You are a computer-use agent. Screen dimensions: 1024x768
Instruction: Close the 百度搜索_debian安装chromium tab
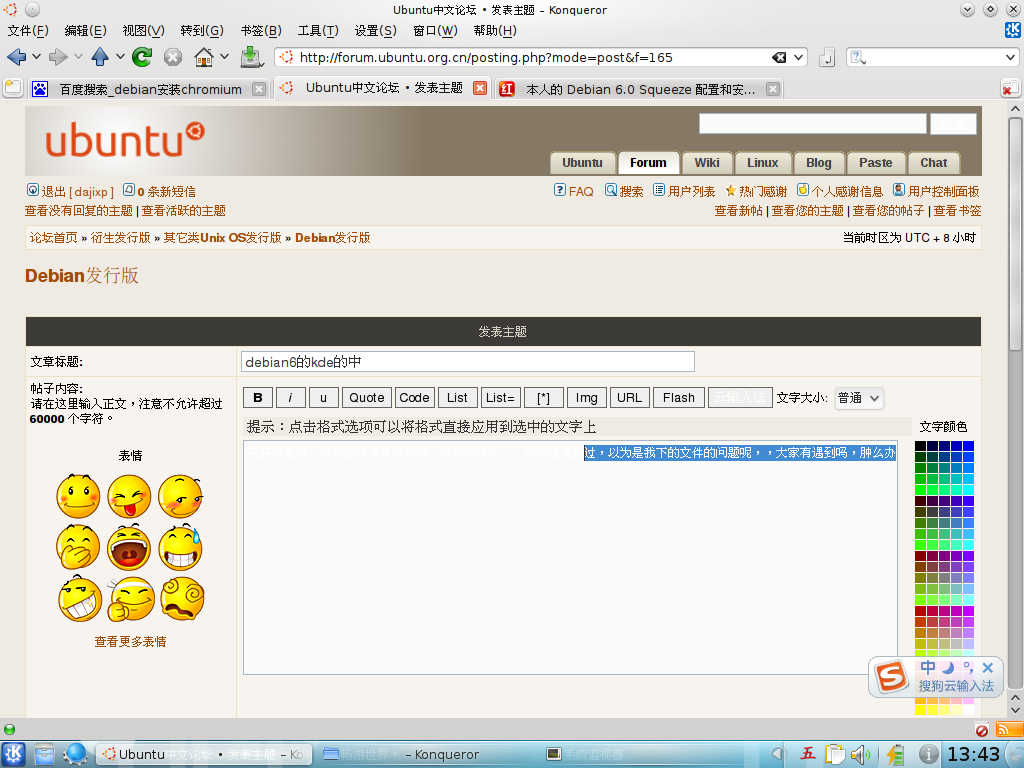(259, 89)
